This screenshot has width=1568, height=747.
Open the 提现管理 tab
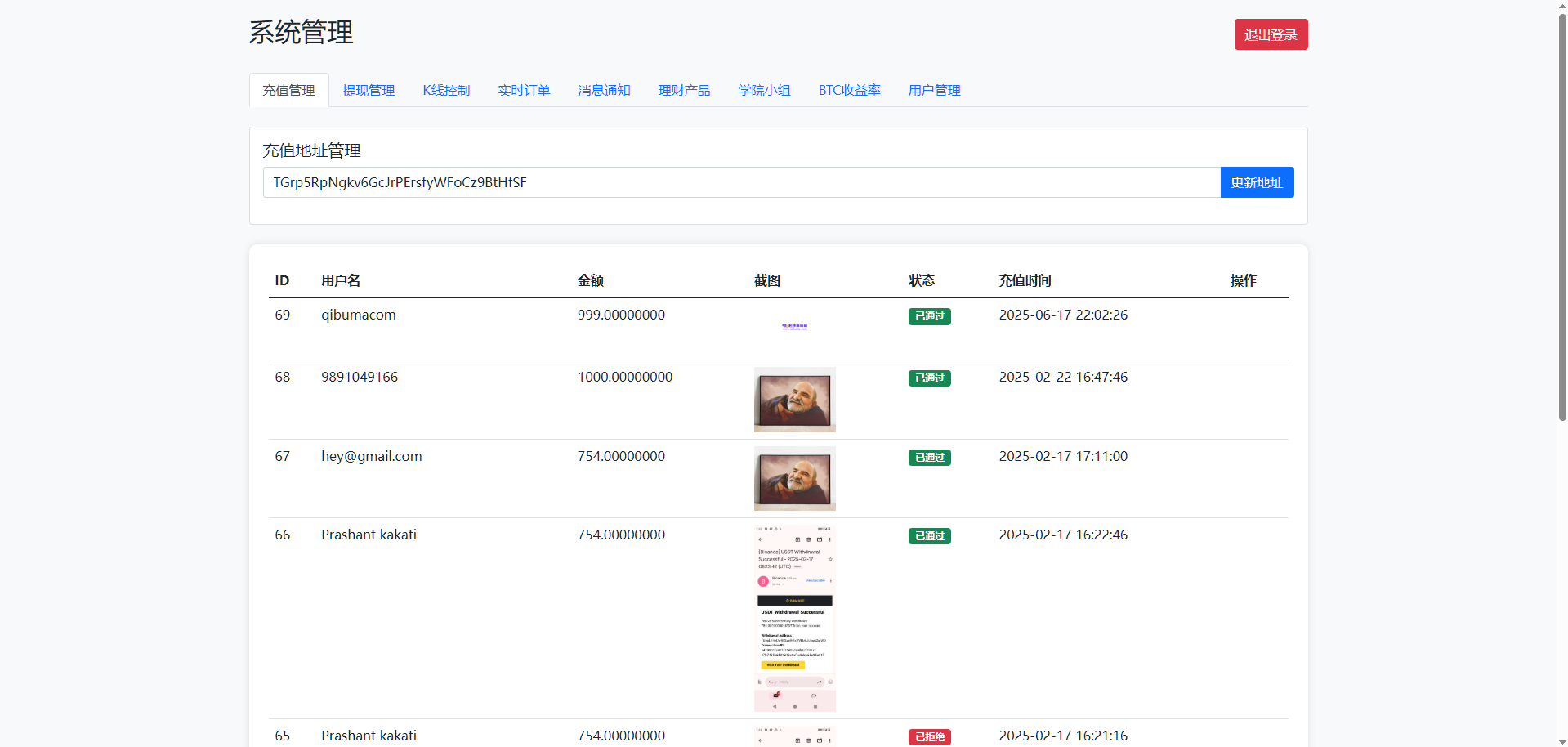369,91
